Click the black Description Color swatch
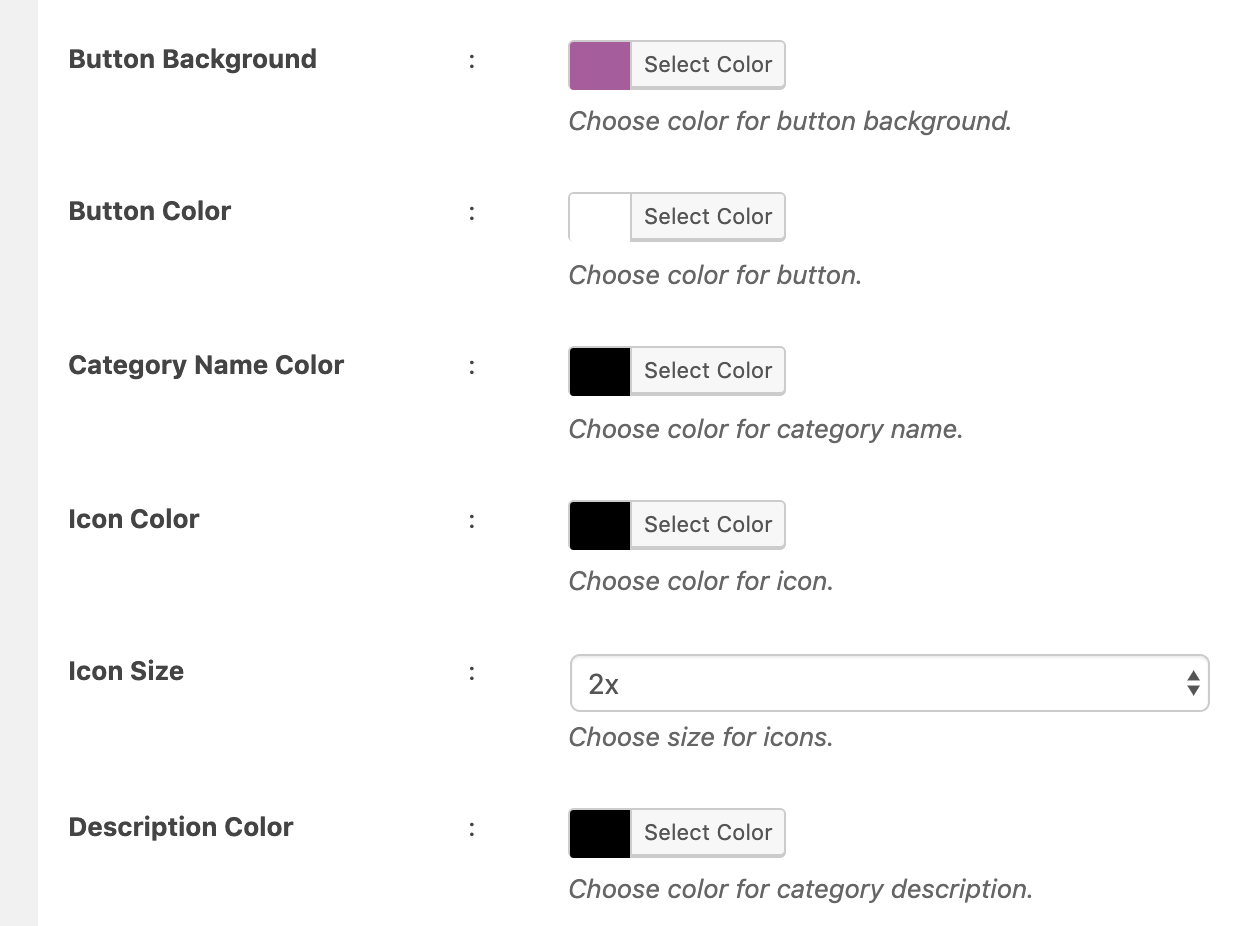 click(x=600, y=833)
